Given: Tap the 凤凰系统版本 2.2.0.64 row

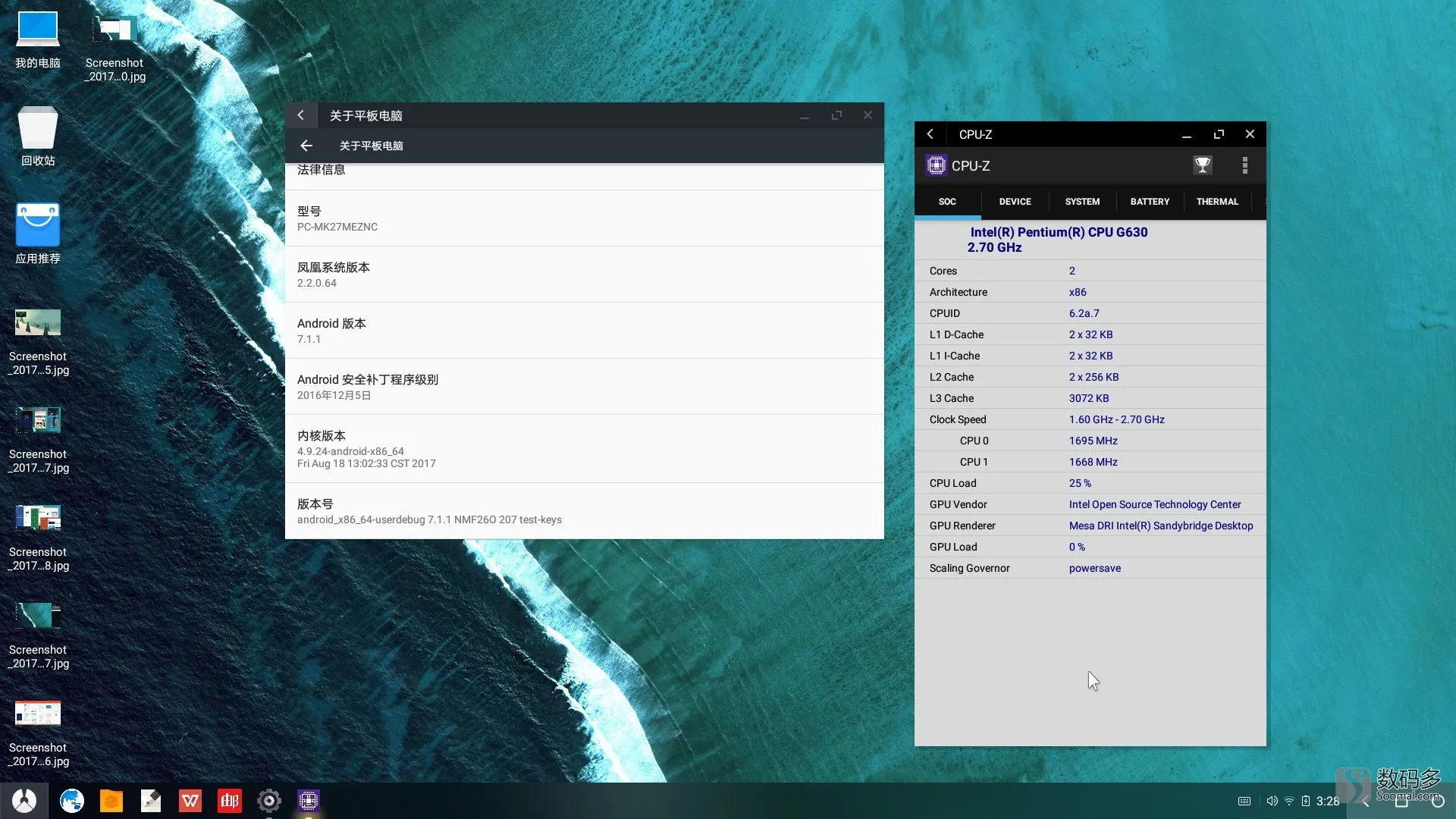Looking at the screenshot, I should [585, 275].
